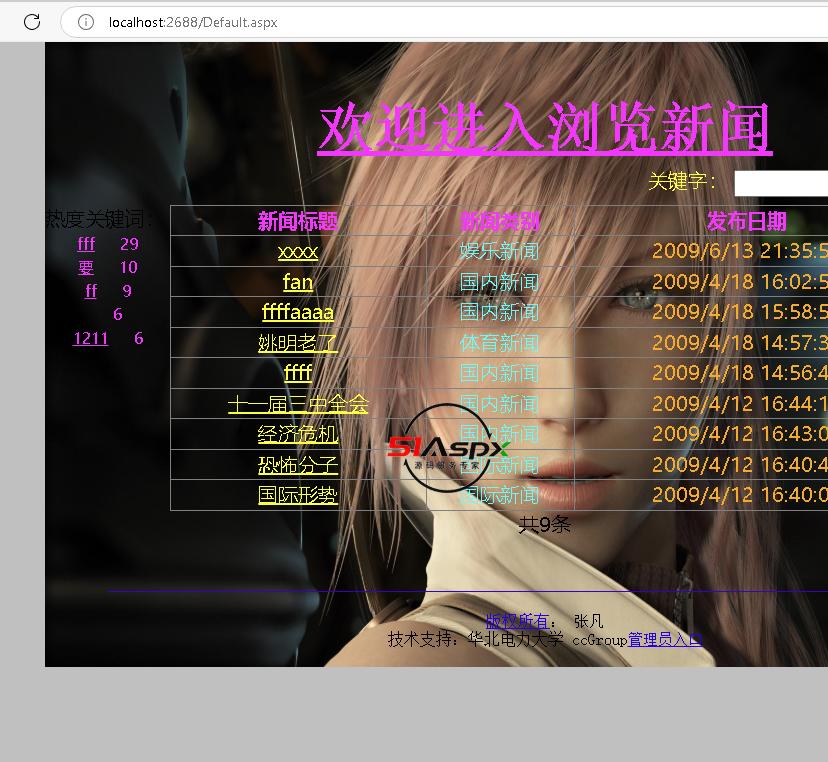Open the news article titled ffffaaaa
This screenshot has width=828, height=762.
click(298, 312)
